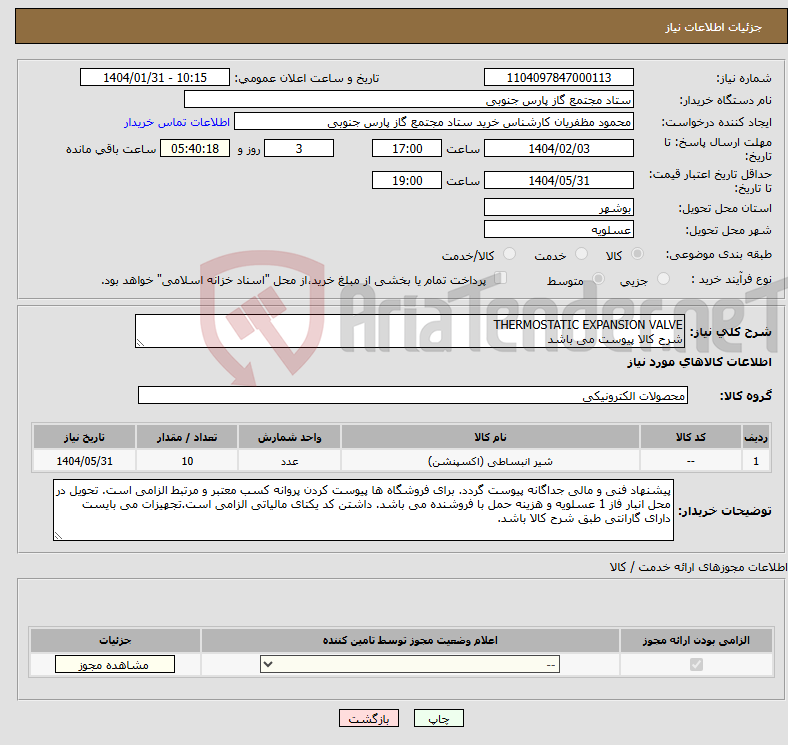The width and height of the screenshot is (788, 745).
Task: Select the متوسط purchase type radio
Action: click(x=599, y=278)
